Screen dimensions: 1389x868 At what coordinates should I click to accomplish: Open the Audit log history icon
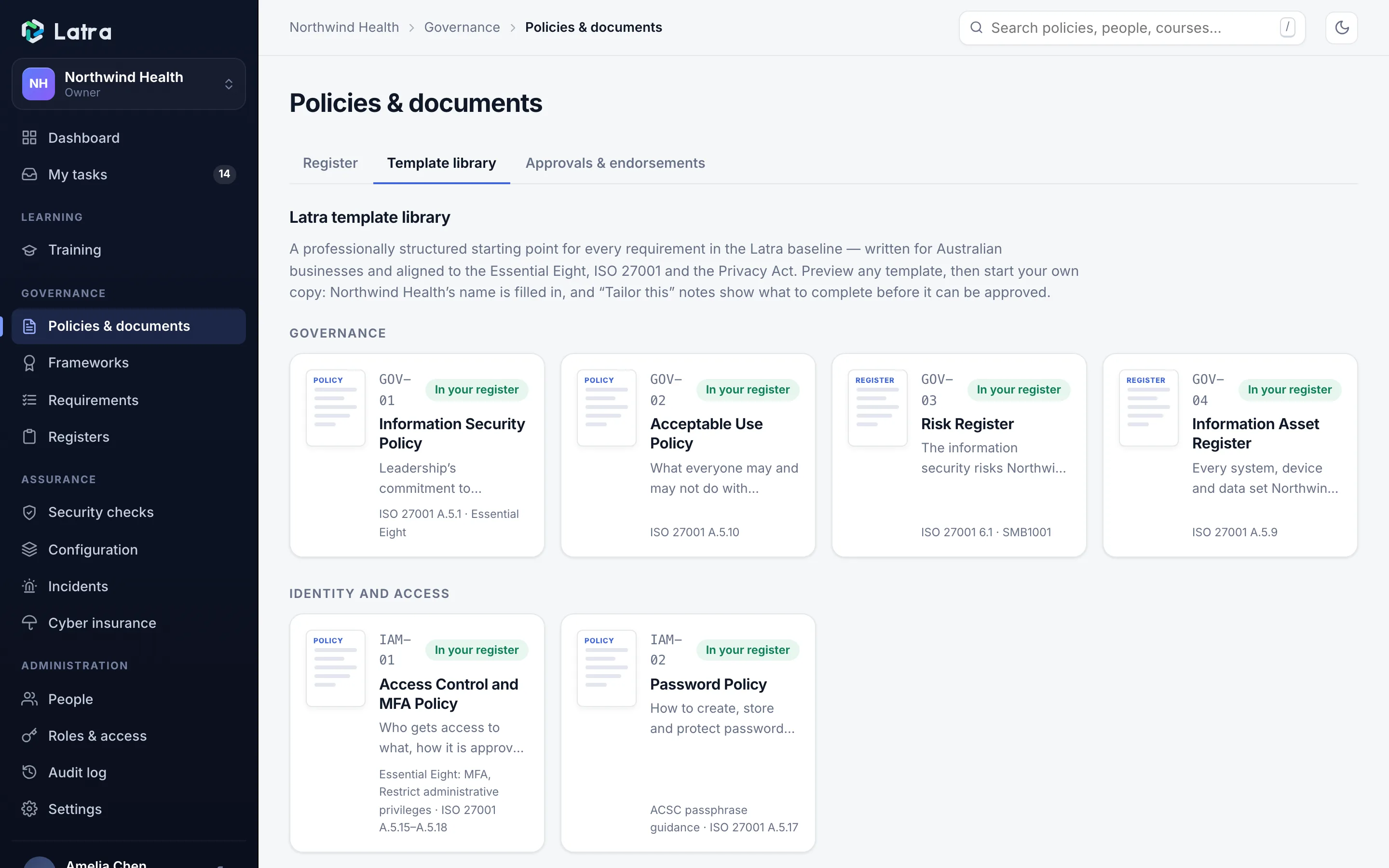click(29, 773)
